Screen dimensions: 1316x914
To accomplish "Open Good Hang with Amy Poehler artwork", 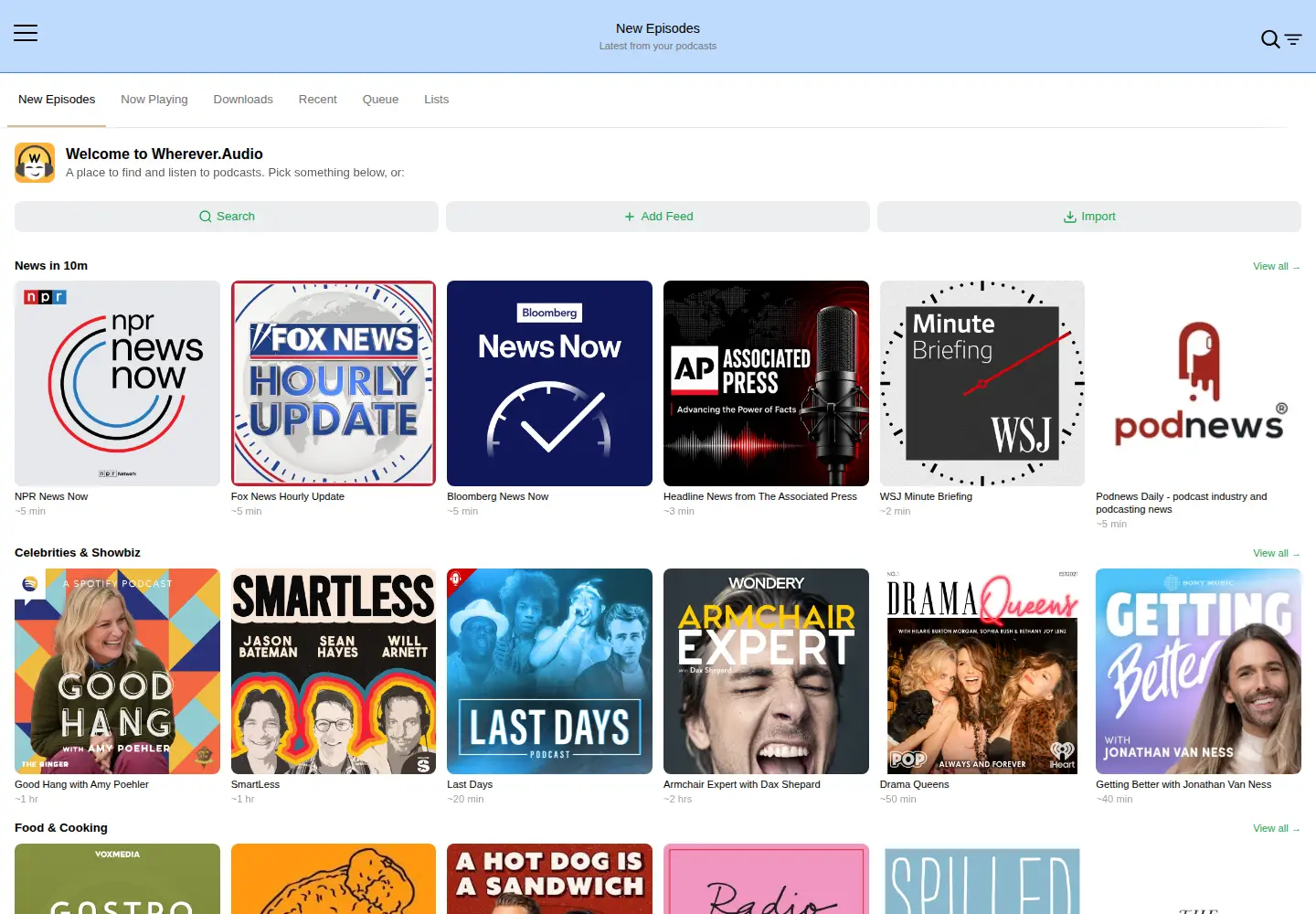I will point(117,671).
